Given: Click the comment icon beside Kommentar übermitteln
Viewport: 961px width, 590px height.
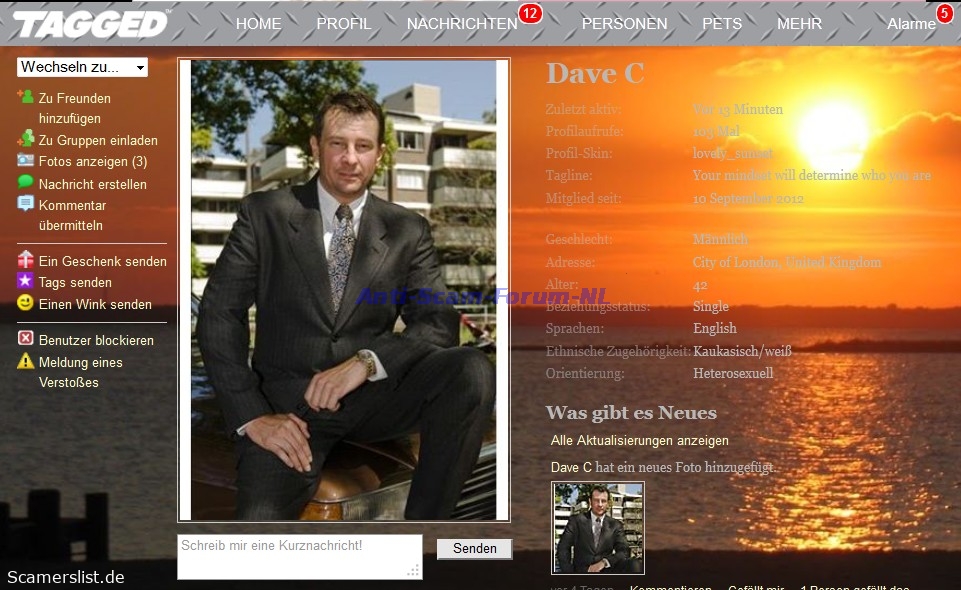Looking at the screenshot, I should (x=26, y=204).
